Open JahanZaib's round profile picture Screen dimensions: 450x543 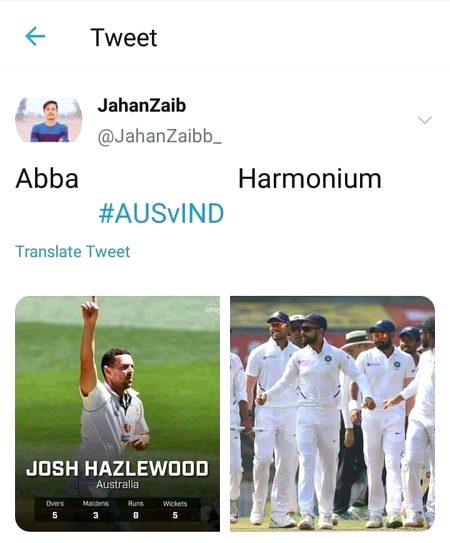49,120
